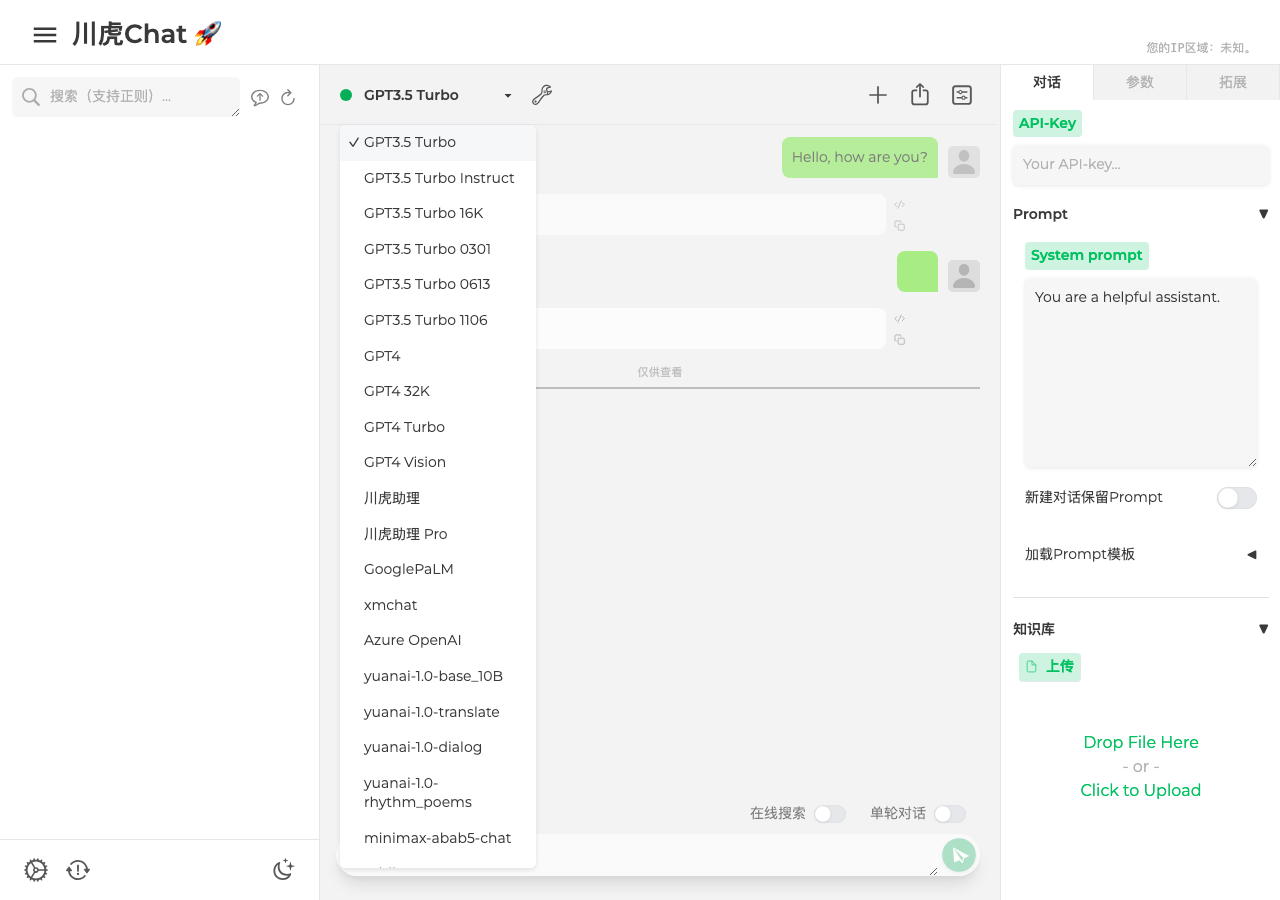Copy the reply just above 仅供查看
The height and width of the screenshot is (900, 1280).
pyautogui.click(x=900, y=340)
